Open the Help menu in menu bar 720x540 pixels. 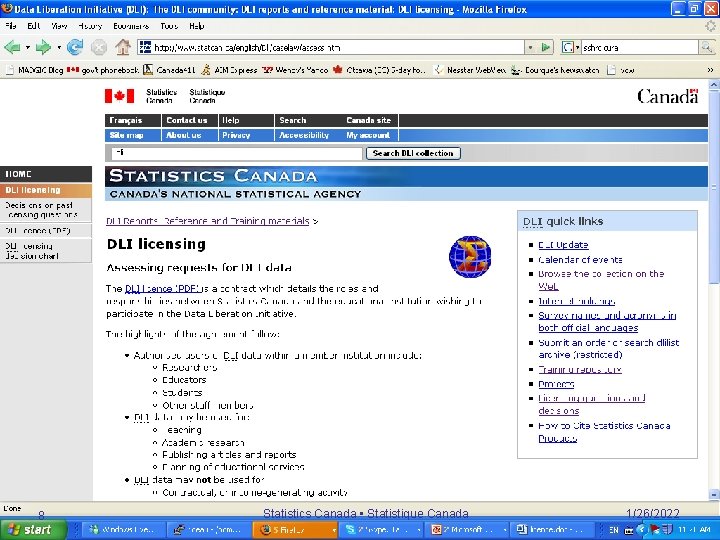click(x=197, y=26)
